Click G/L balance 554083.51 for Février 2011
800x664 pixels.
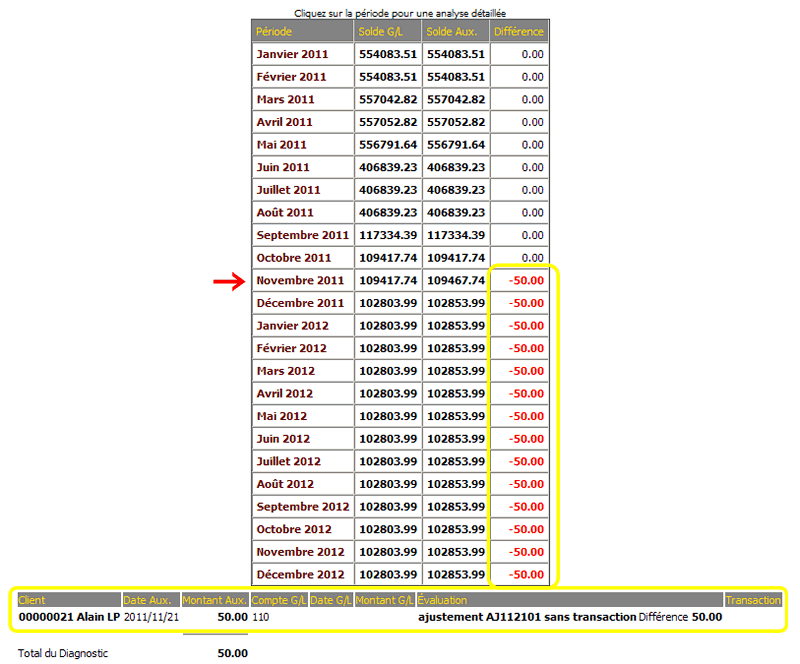pos(388,77)
